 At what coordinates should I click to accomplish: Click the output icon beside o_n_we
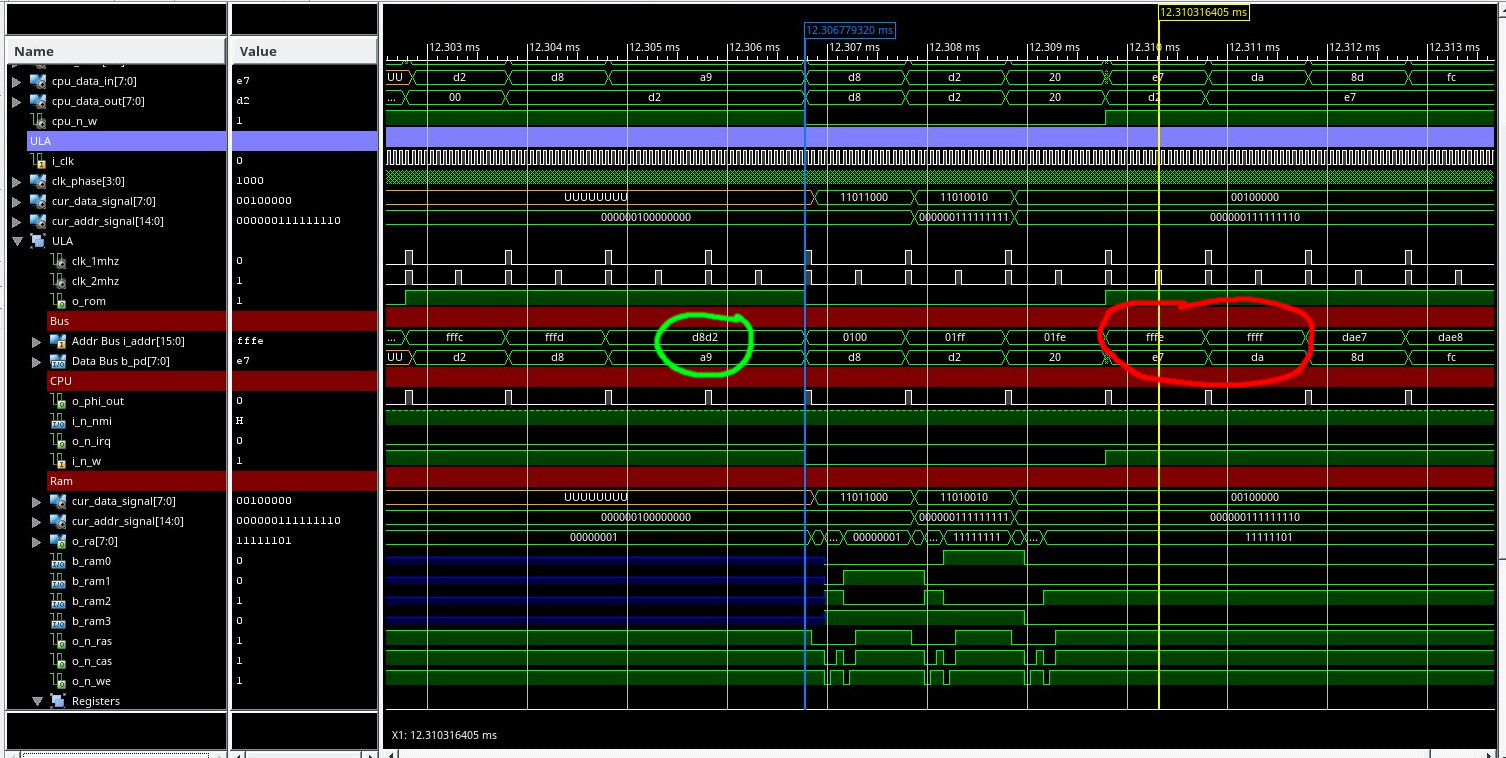[58, 681]
